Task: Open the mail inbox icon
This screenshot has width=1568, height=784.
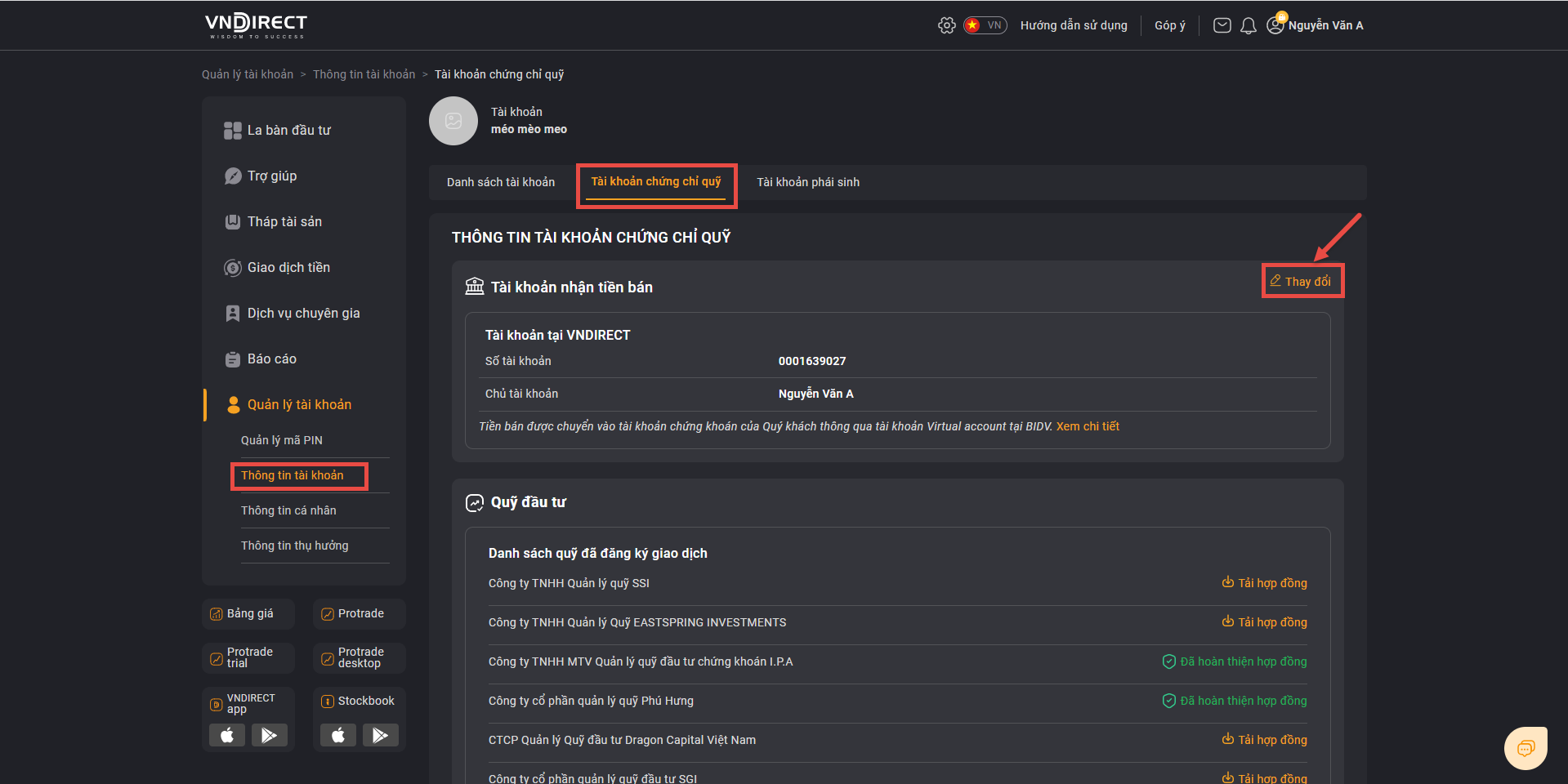Action: point(1222,25)
